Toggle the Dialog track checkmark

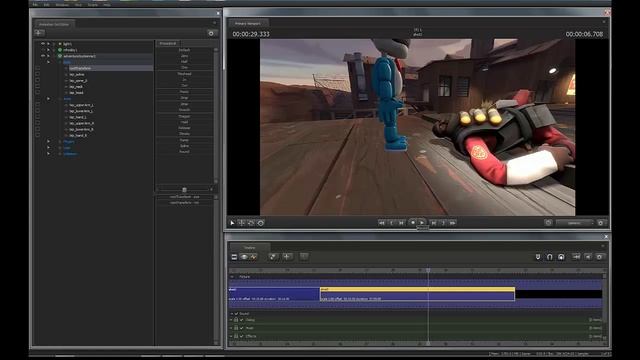(x=242, y=320)
